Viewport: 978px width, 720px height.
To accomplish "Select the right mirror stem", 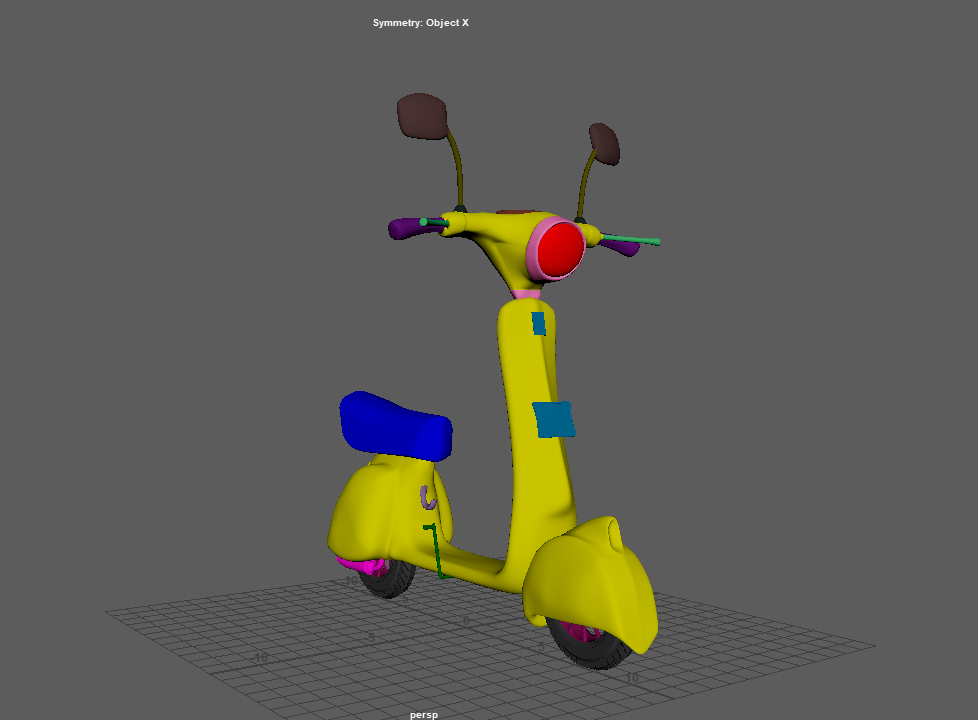I will click(x=586, y=184).
